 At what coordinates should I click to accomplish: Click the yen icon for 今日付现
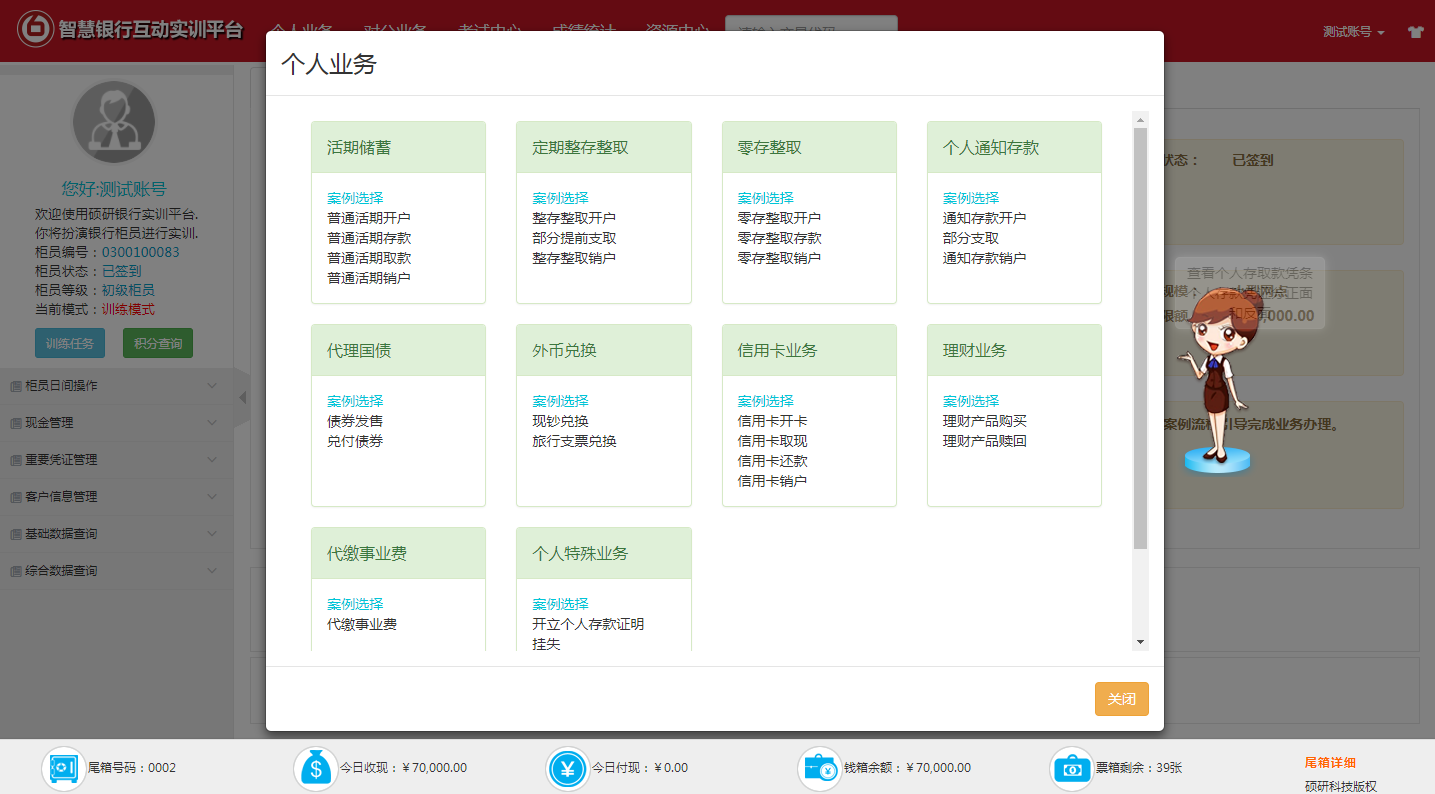568,768
